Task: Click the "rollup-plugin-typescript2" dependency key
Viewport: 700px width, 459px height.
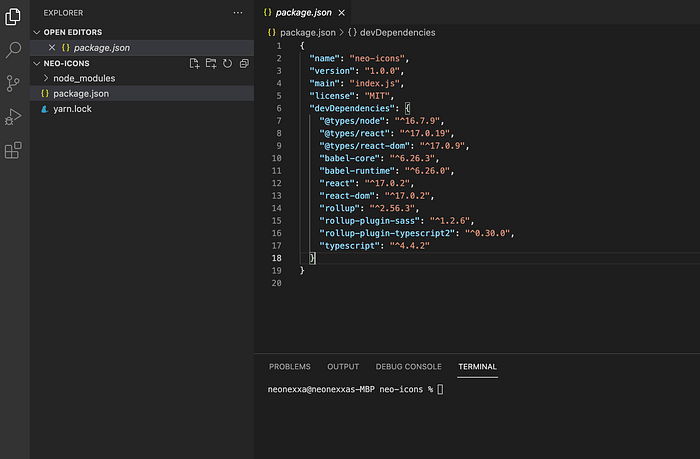Action: click(x=387, y=233)
